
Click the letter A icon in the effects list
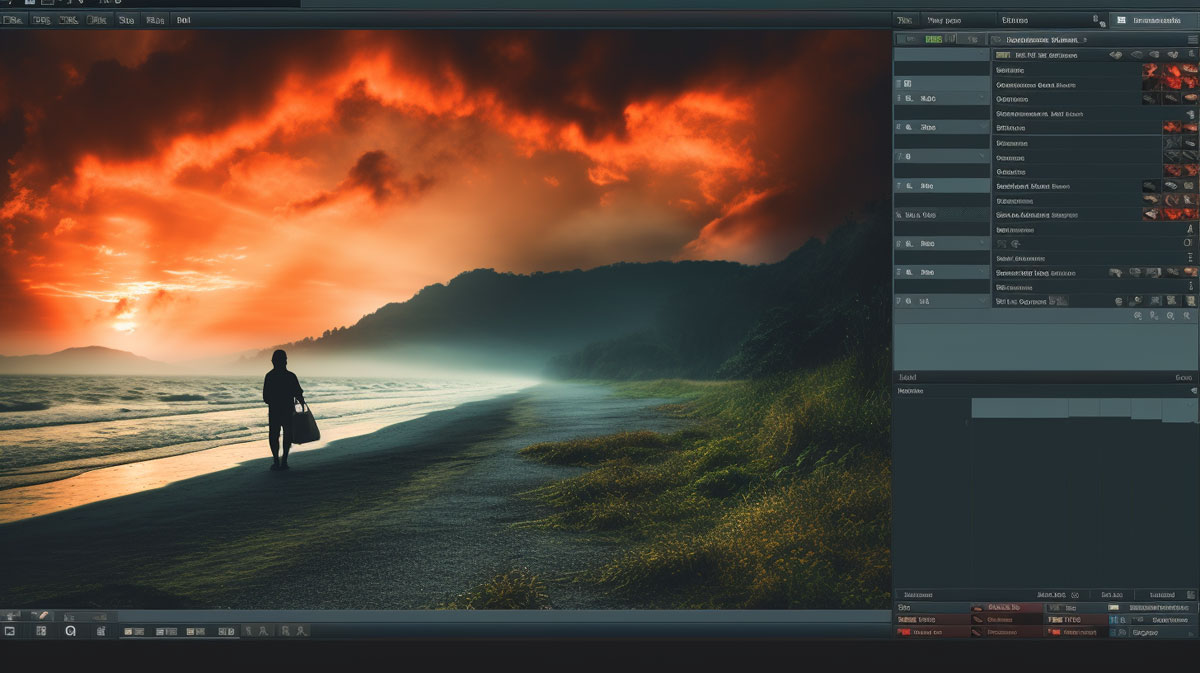[1189, 229]
